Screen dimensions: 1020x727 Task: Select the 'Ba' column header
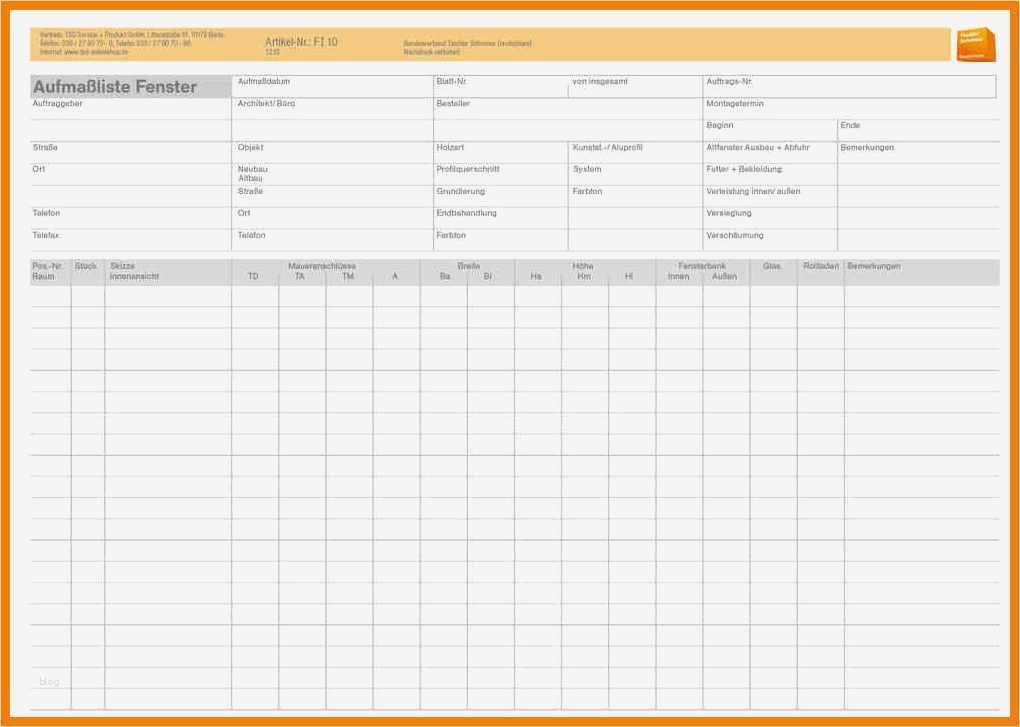[445, 276]
